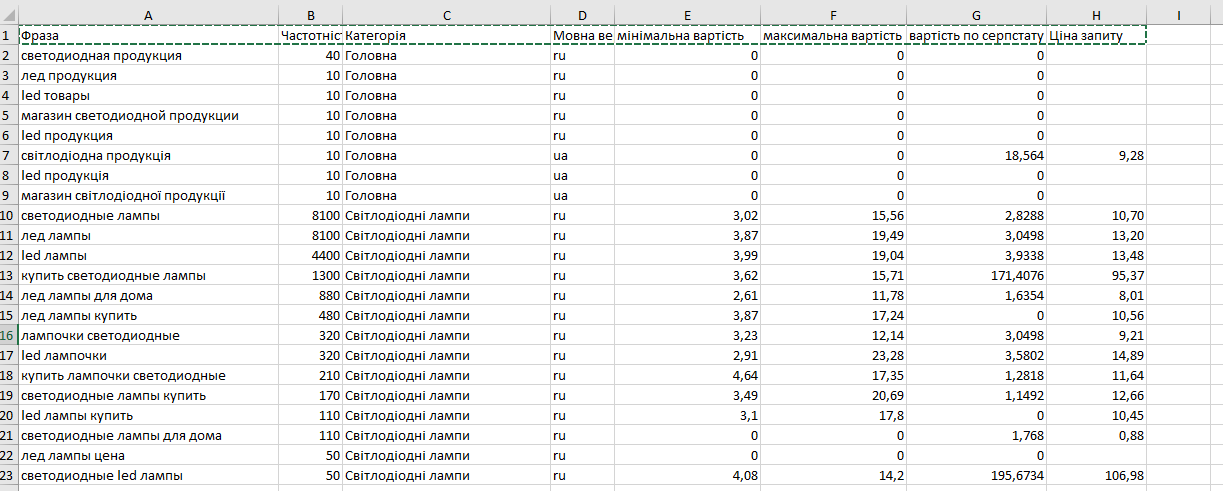Click the 'Фраза' header cell
1223x491 pixels.
148,36
